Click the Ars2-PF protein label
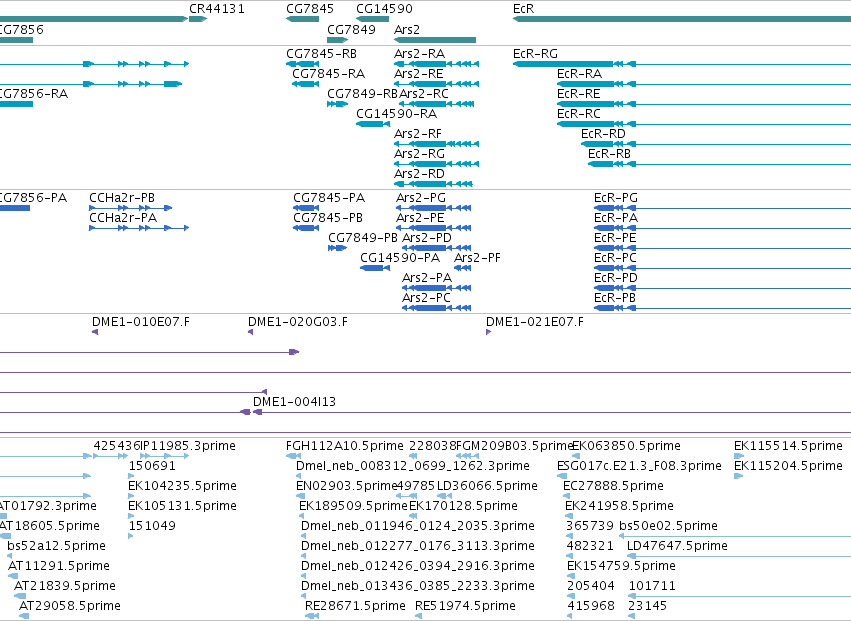Screen dimensions: 851x621 pyautogui.click(x=477, y=258)
